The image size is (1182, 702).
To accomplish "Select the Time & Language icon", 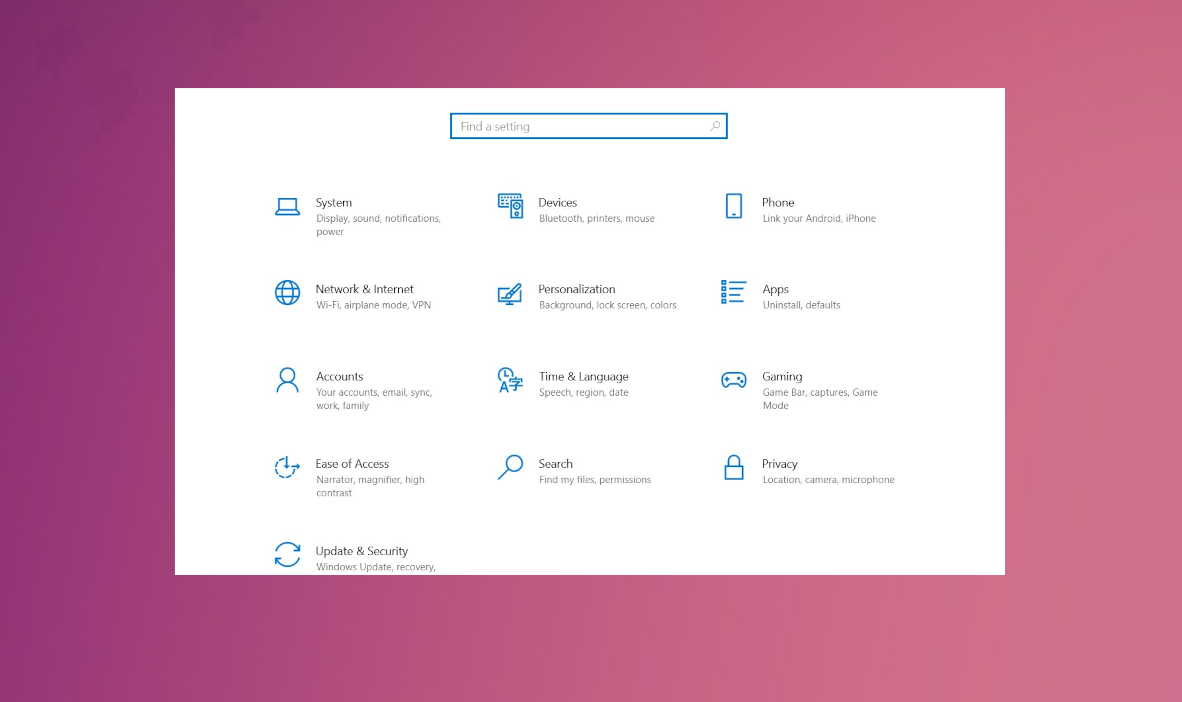I will 510,380.
